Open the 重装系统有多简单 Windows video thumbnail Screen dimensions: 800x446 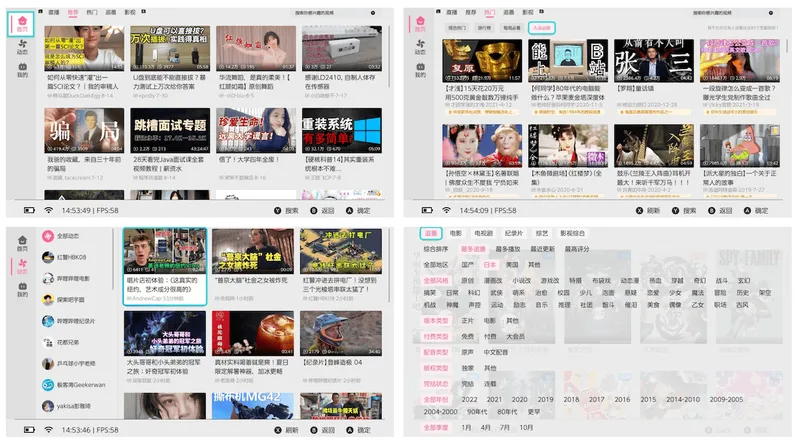[x=341, y=130]
